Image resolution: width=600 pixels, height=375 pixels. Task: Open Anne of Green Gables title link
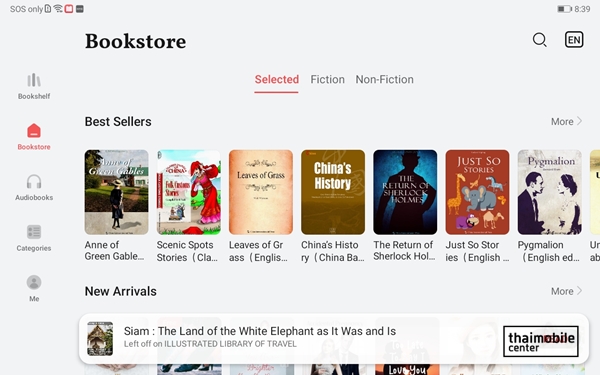[x=114, y=251]
